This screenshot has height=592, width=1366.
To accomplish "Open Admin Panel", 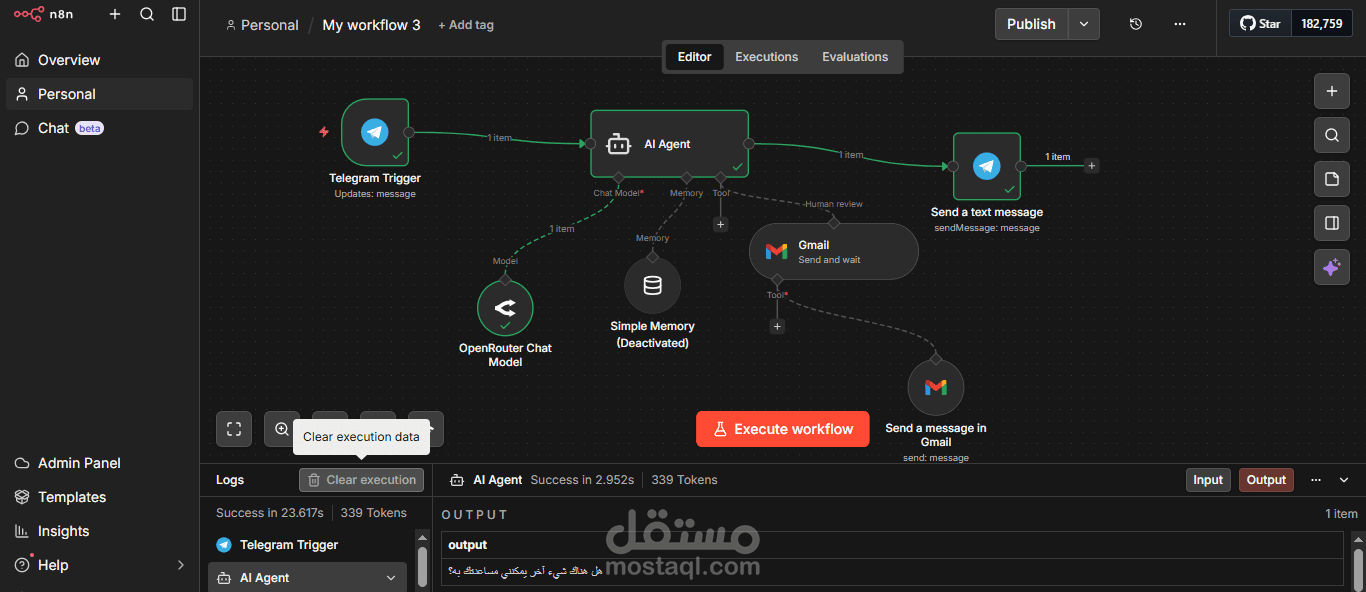I will click(99, 463).
